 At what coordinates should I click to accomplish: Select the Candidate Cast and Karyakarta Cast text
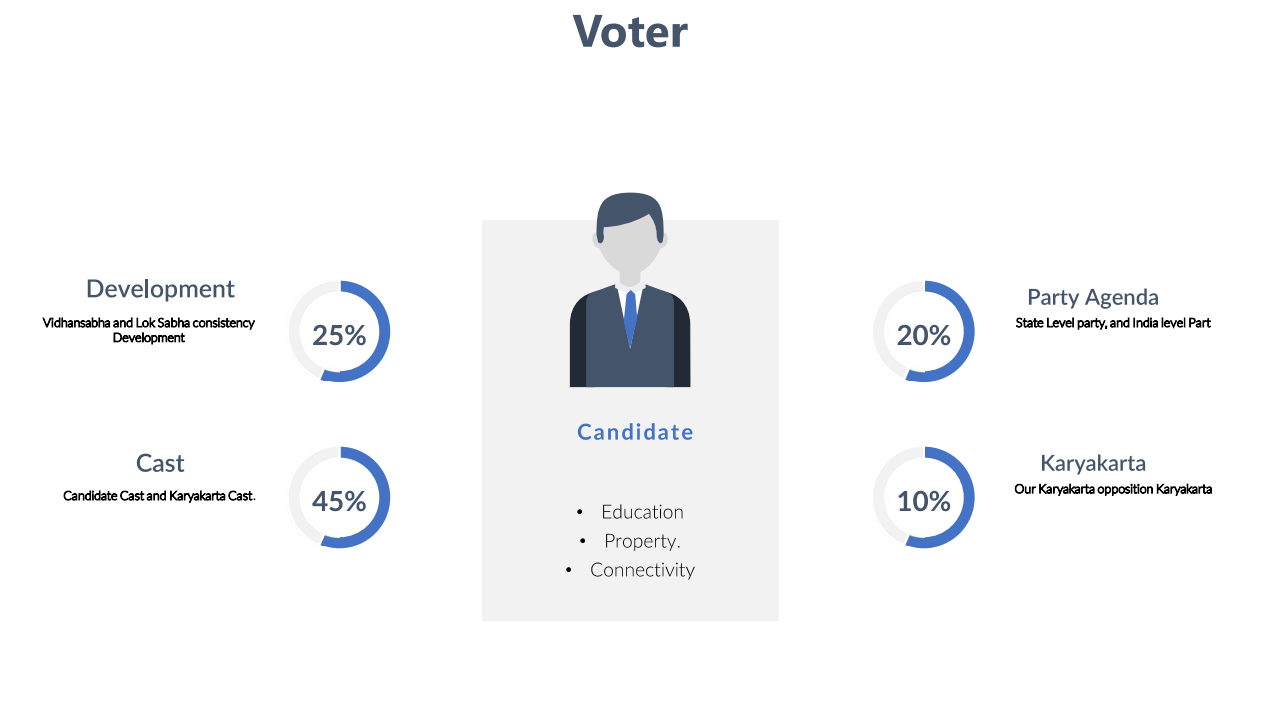(x=159, y=496)
